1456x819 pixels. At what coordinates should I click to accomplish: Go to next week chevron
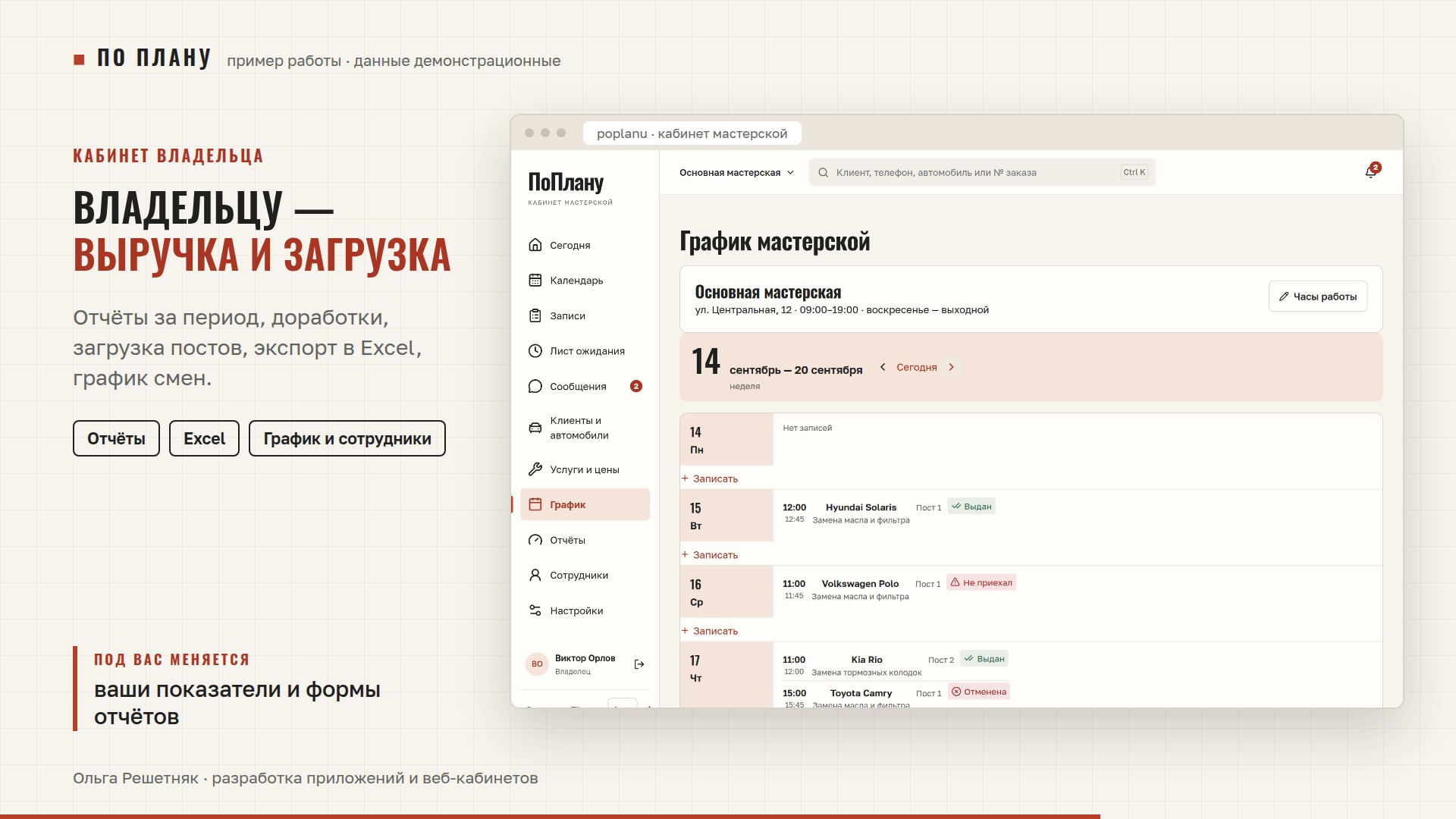tap(951, 367)
